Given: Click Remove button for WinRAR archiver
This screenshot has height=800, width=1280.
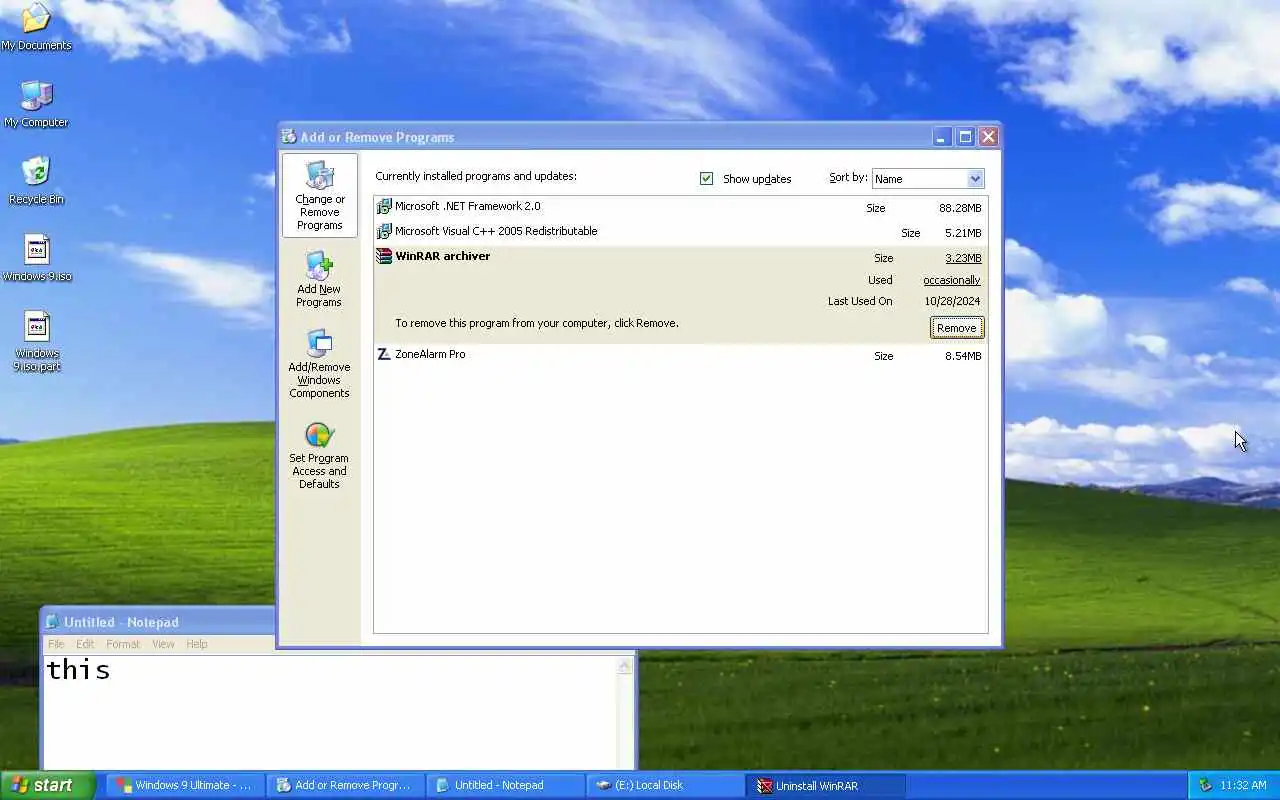Looking at the screenshot, I should click(x=957, y=328).
